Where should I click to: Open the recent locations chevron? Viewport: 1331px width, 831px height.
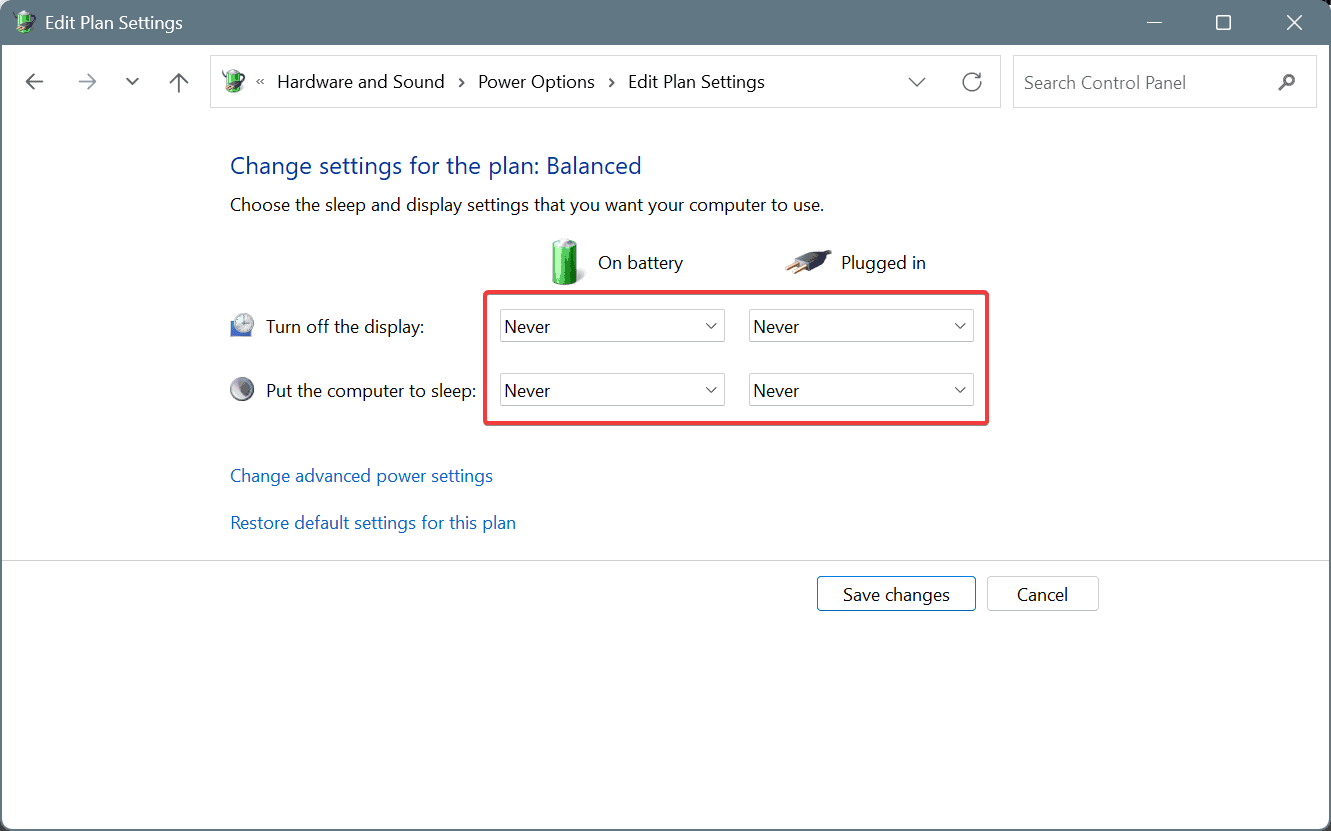point(132,82)
